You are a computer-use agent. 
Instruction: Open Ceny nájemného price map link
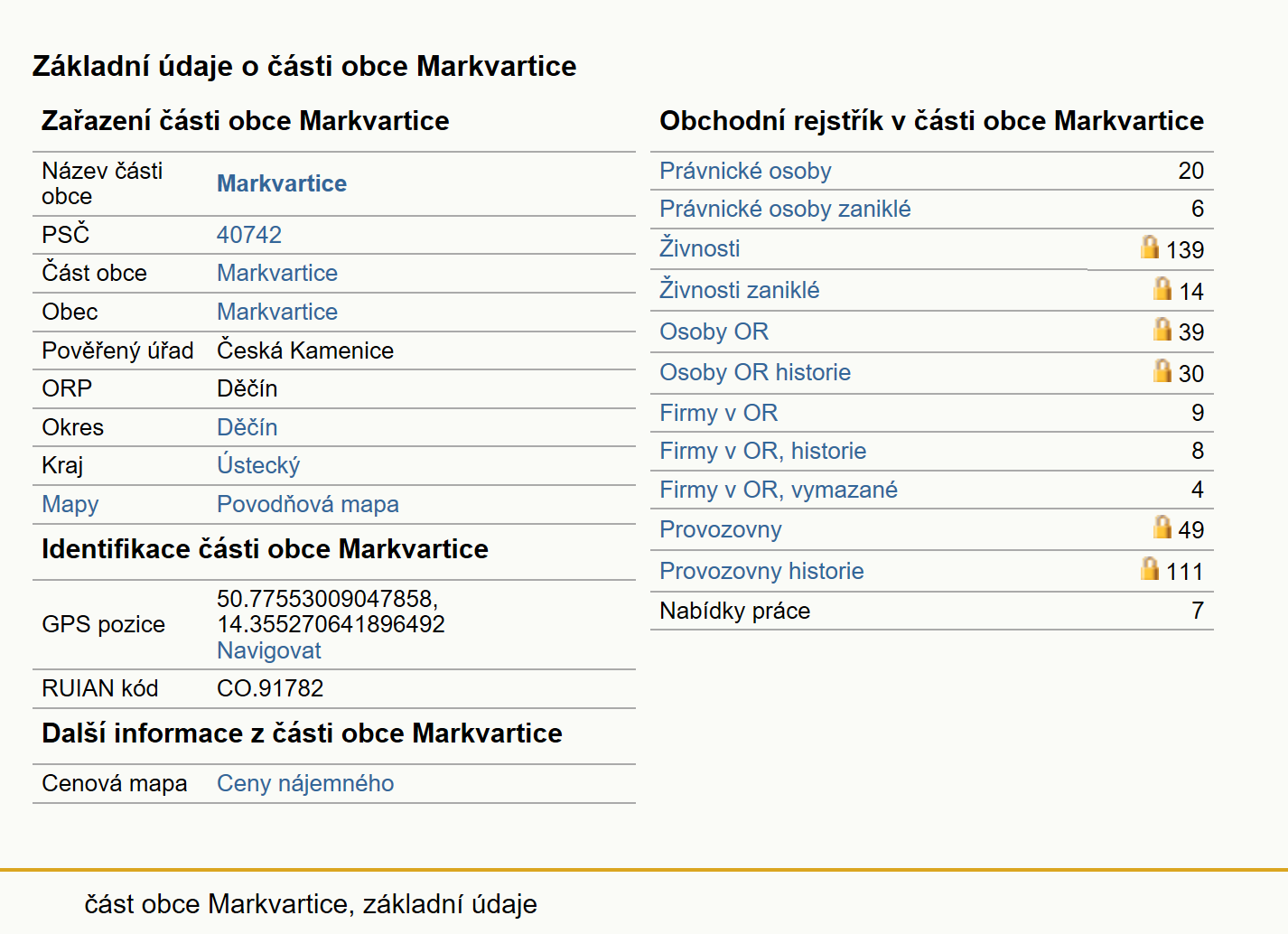point(305,783)
